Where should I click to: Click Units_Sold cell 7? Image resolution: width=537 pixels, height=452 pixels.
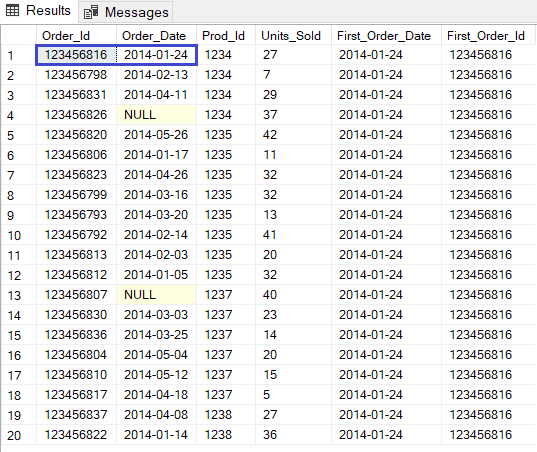click(294, 75)
